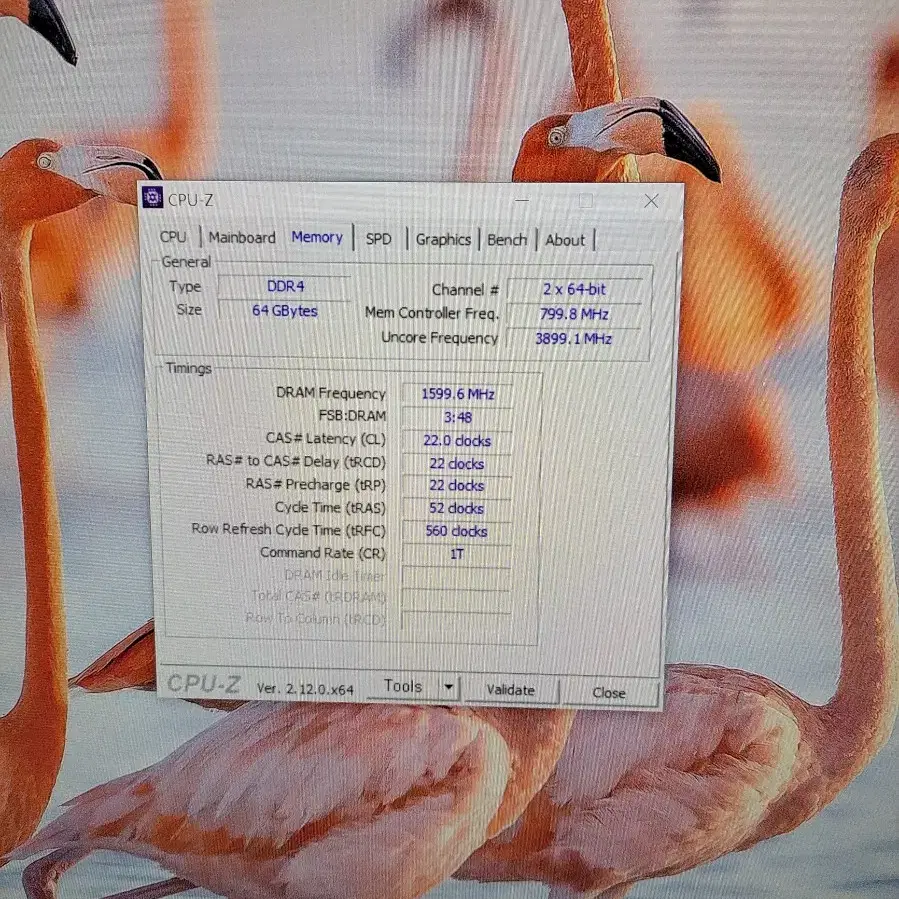The width and height of the screenshot is (899, 899).
Task: Click the 799.8 MHz controller frequency value
Action: pos(574,314)
